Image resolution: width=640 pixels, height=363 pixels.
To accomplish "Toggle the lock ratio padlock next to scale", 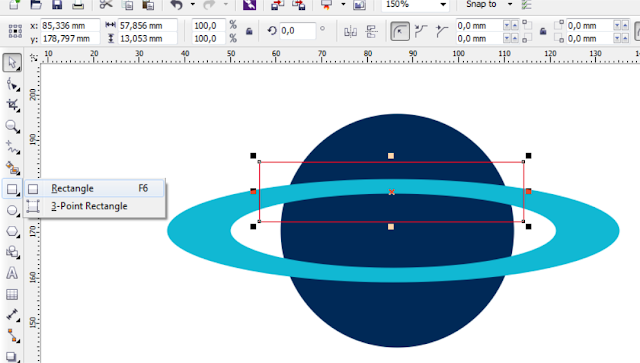I will click(x=249, y=31).
